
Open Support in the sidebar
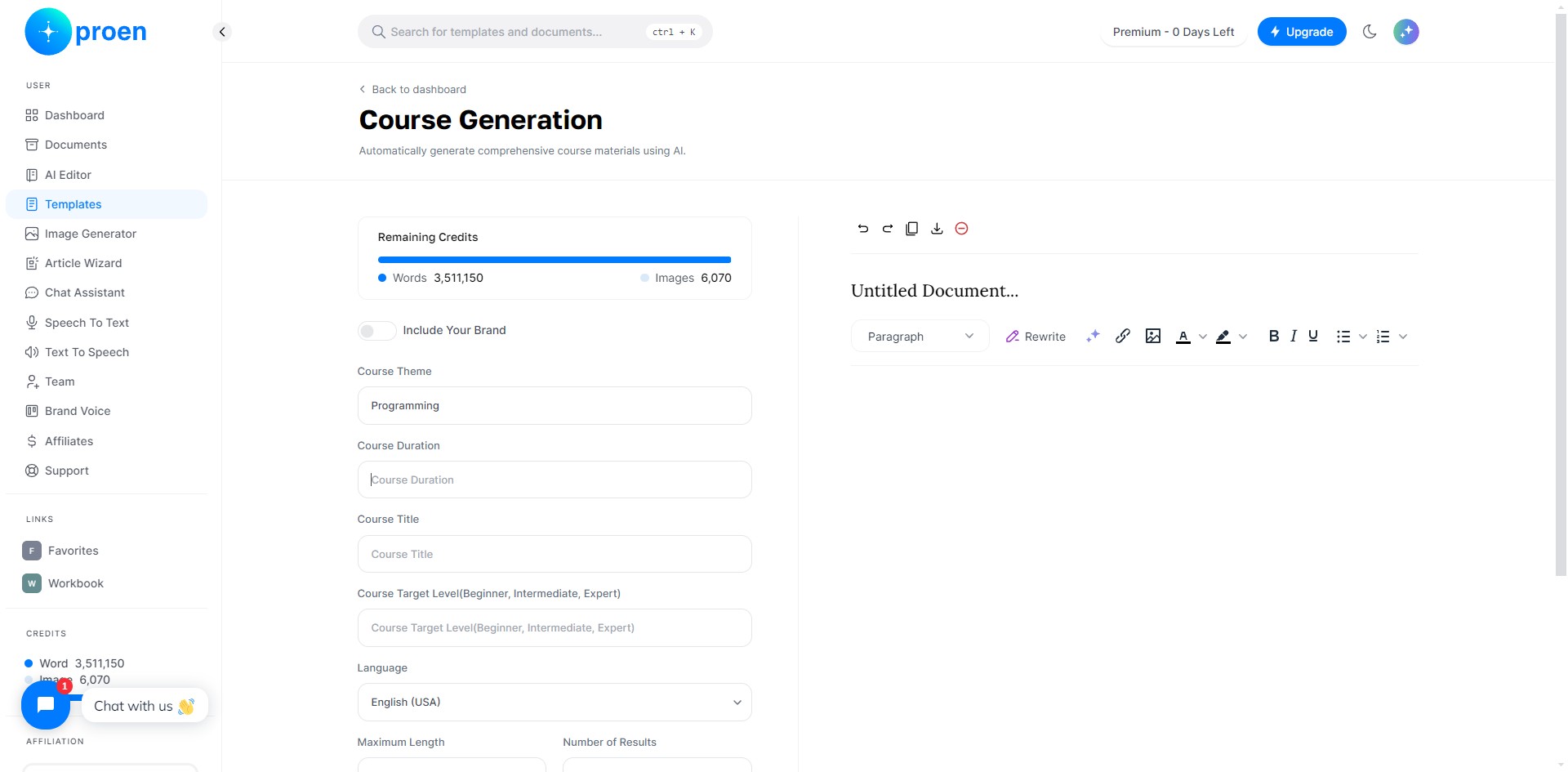coord(106,471)
